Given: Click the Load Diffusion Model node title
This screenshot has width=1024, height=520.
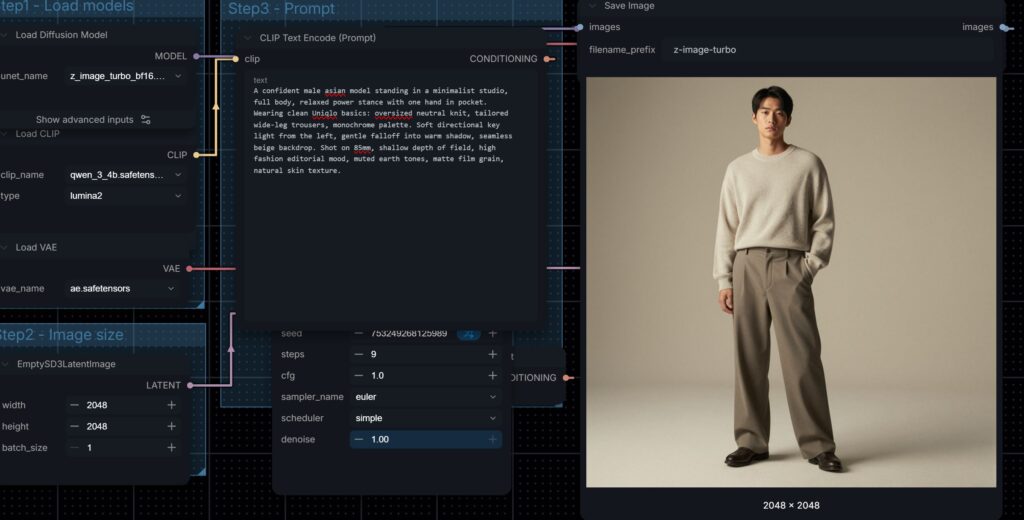Looking at the screenshot, I should (x=61, y=35).
